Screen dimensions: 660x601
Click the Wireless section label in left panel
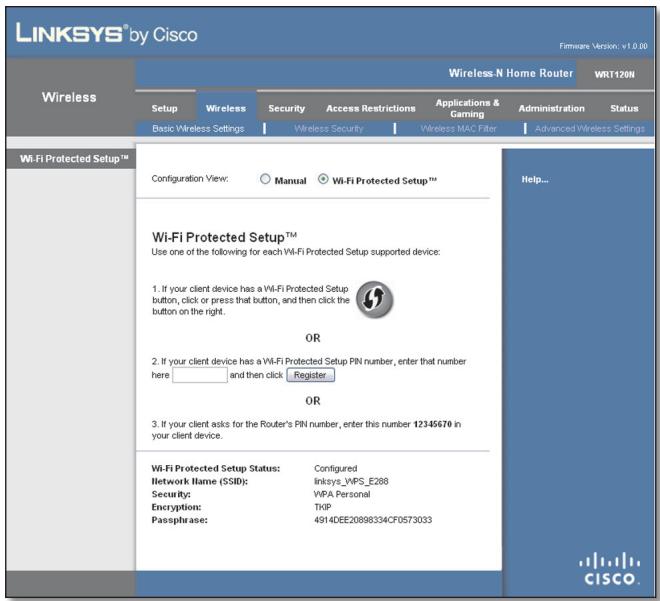[69, 97]
